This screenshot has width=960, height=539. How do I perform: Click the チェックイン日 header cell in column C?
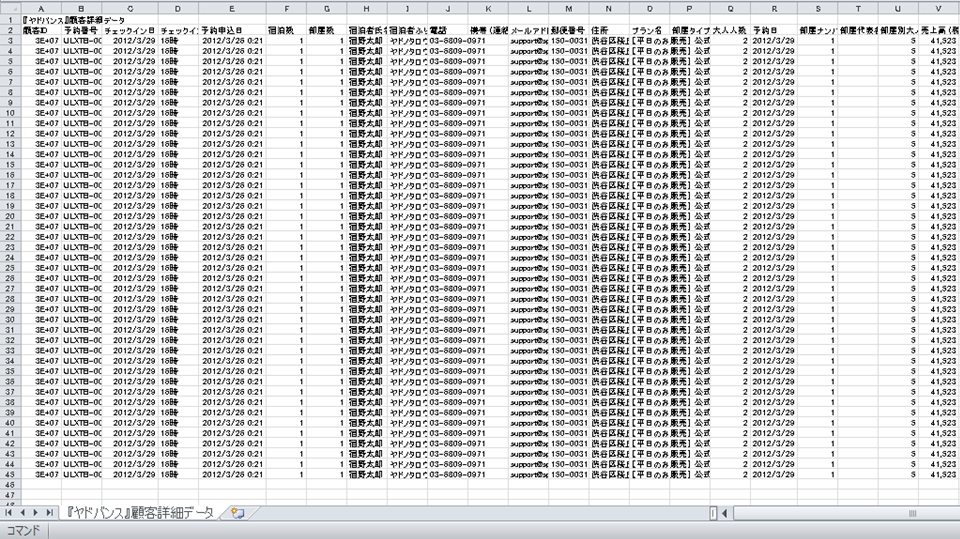[x=130, y=30]
